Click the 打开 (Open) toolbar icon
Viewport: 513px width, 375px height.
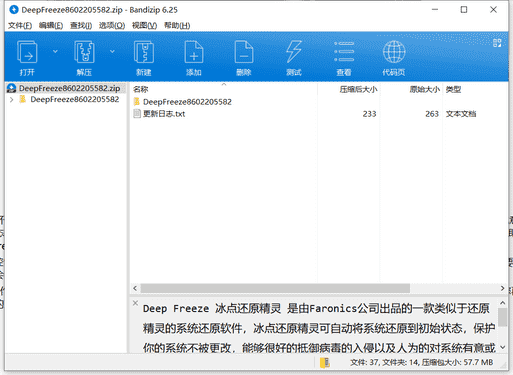pos(27,52)
